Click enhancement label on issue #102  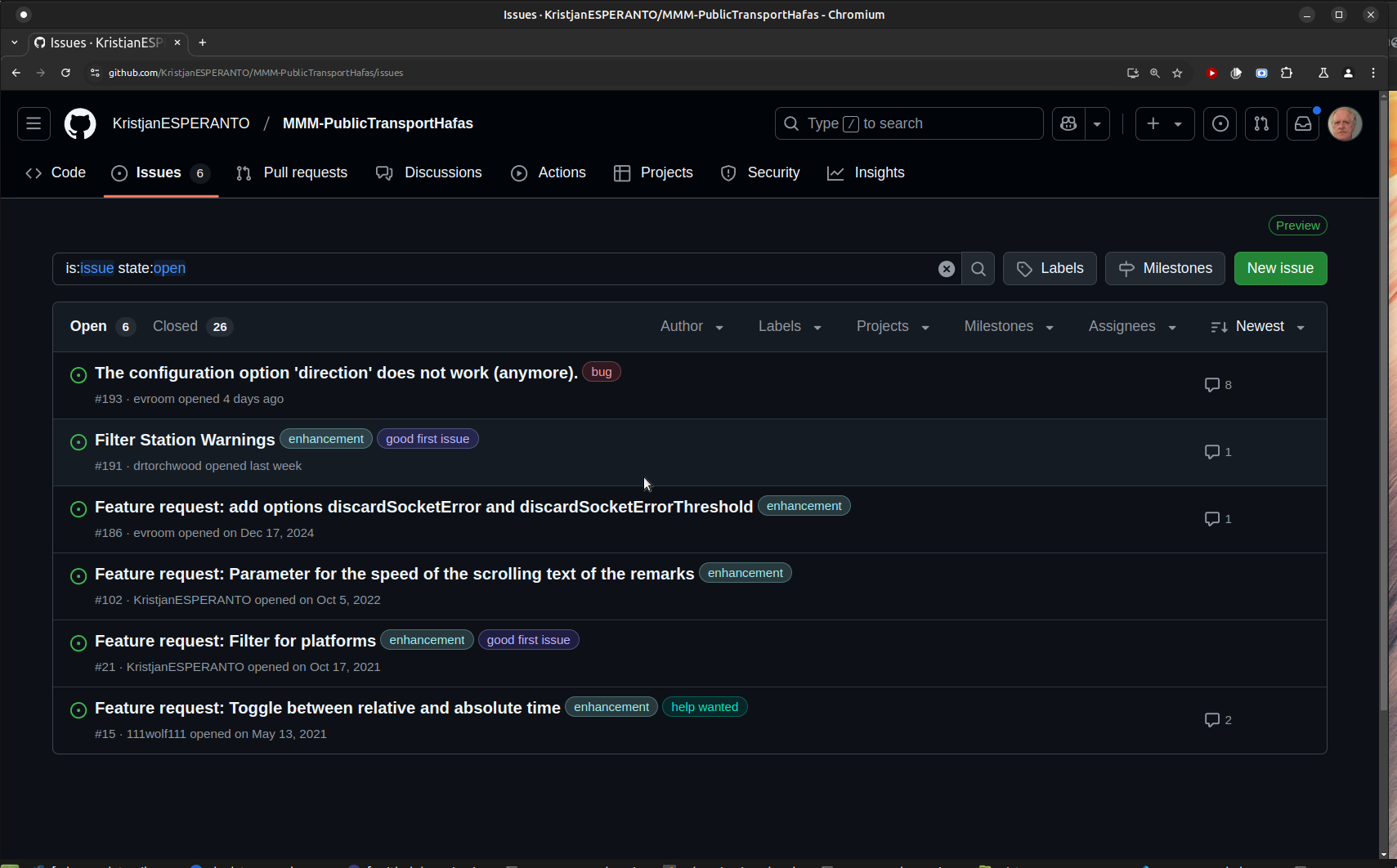pyautogui.click(x=746, y=573)
